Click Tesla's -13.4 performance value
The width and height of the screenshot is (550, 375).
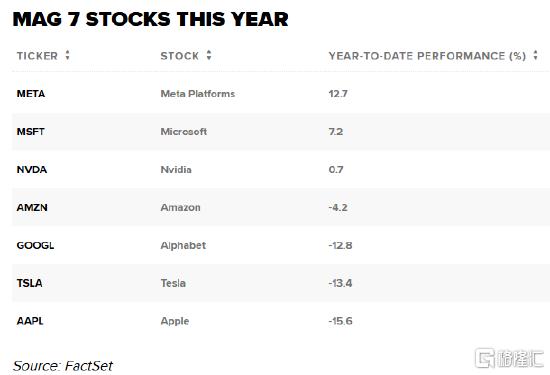click(340, 283)
